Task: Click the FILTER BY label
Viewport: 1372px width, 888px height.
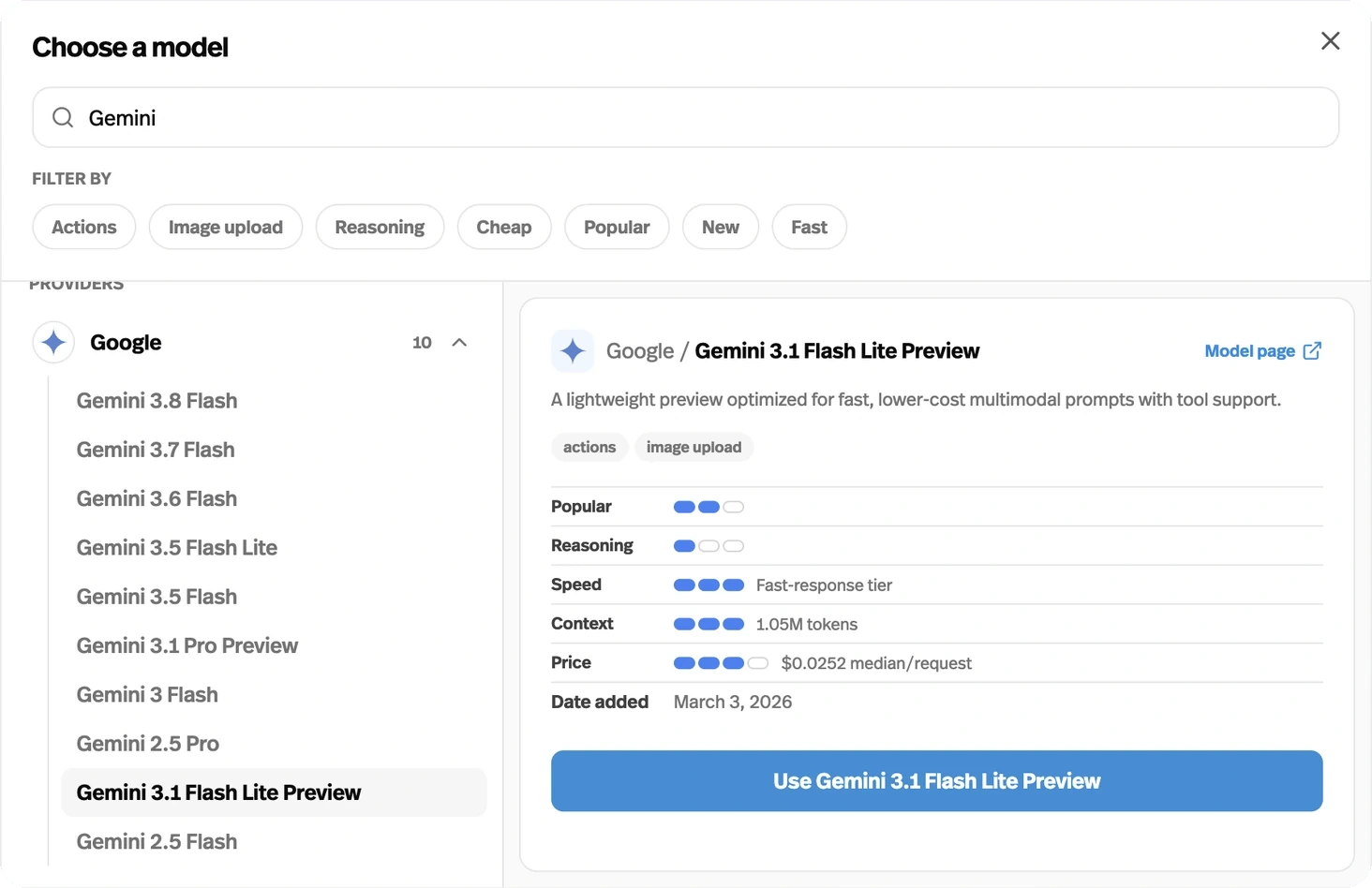Action: point(71,179)
